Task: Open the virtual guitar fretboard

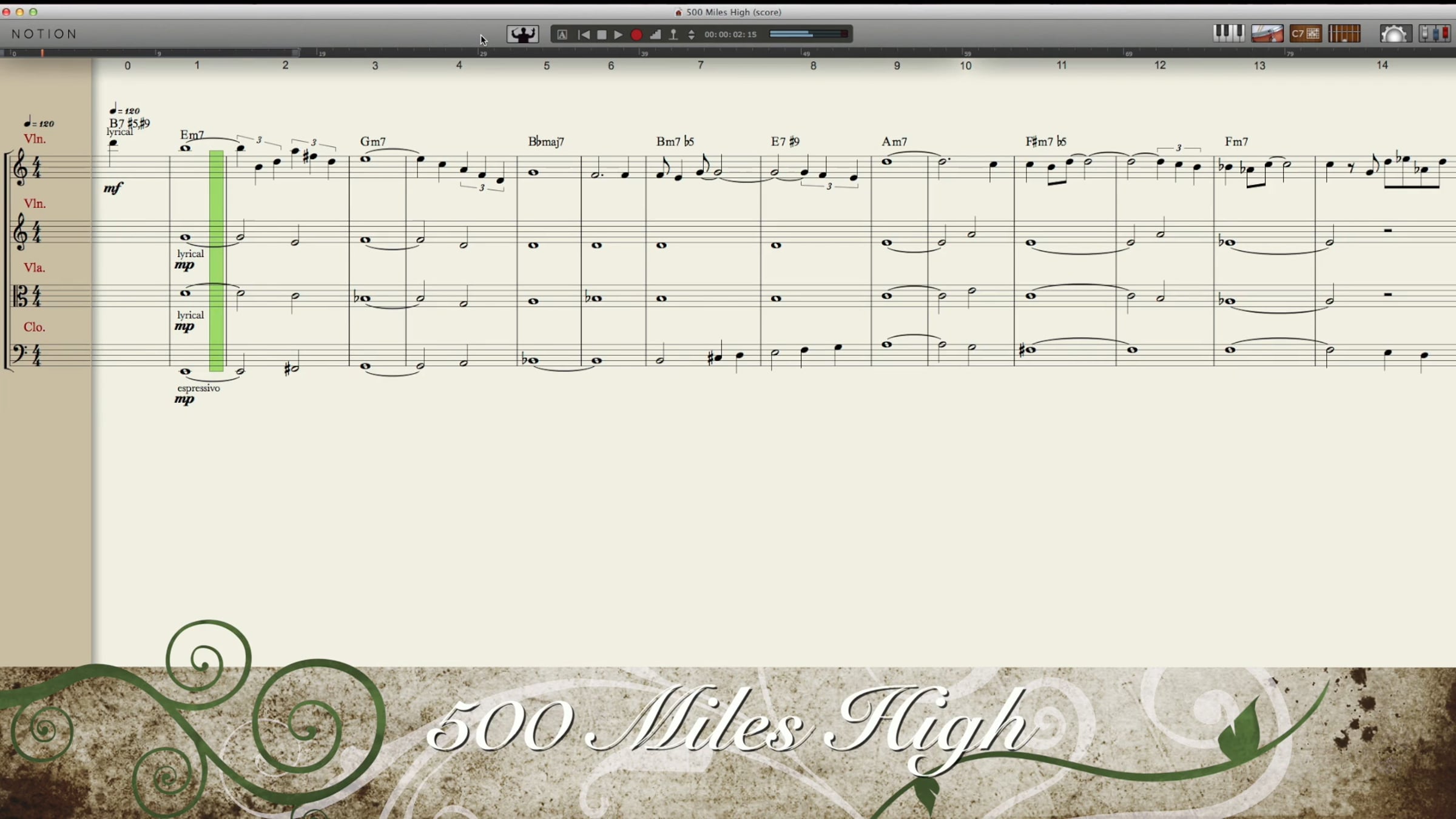Action: coord(1344,33)
